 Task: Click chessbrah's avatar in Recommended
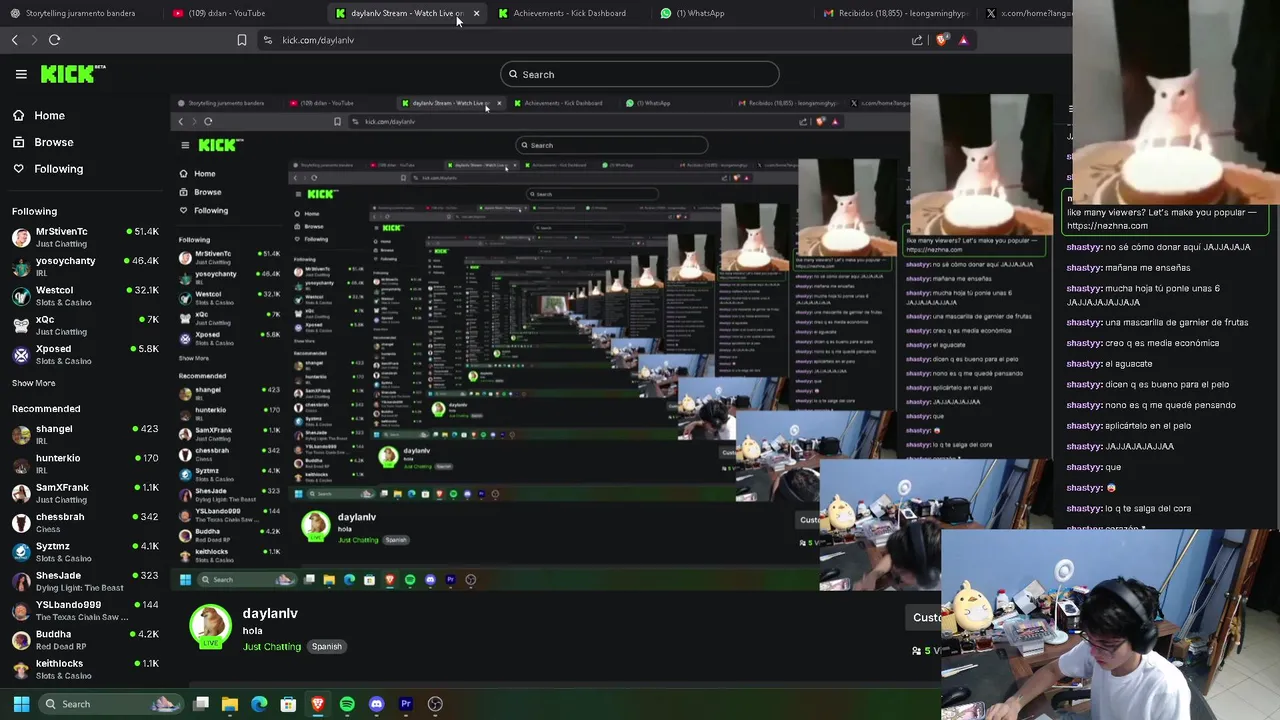[x=21, y=523]
